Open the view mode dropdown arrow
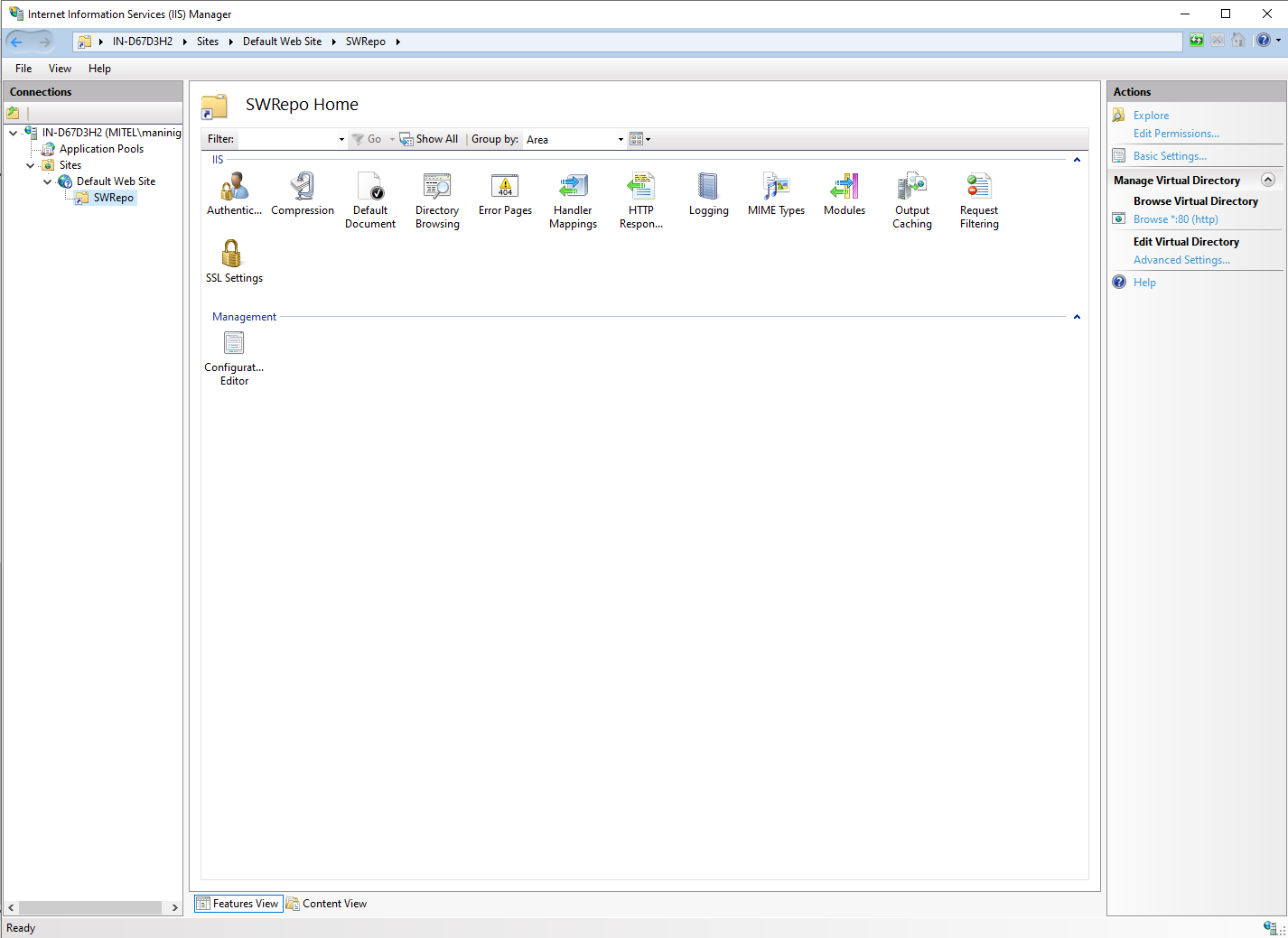 tap(649, 140)
